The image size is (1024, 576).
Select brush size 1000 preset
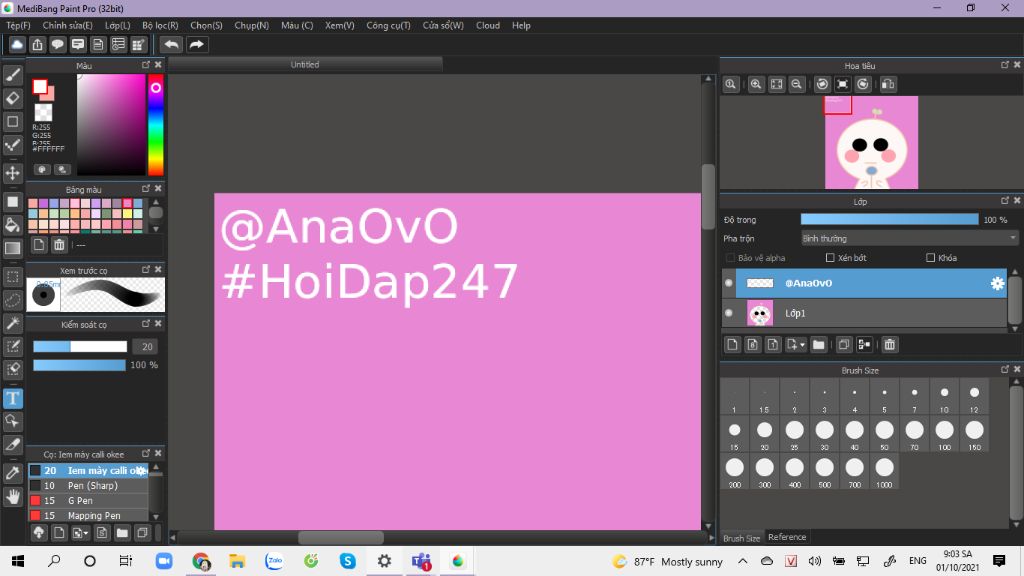coord(884,472)
